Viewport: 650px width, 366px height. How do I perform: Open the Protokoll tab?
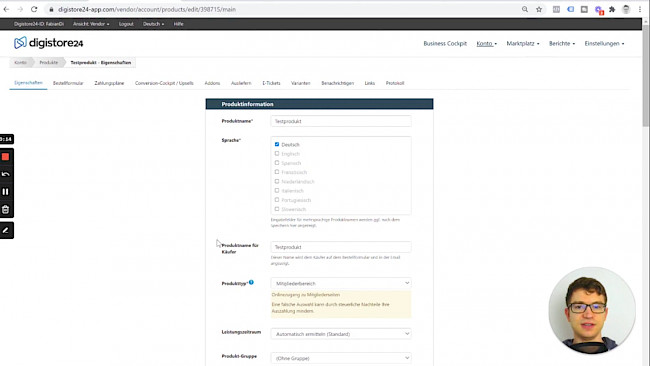pos(395,83)
